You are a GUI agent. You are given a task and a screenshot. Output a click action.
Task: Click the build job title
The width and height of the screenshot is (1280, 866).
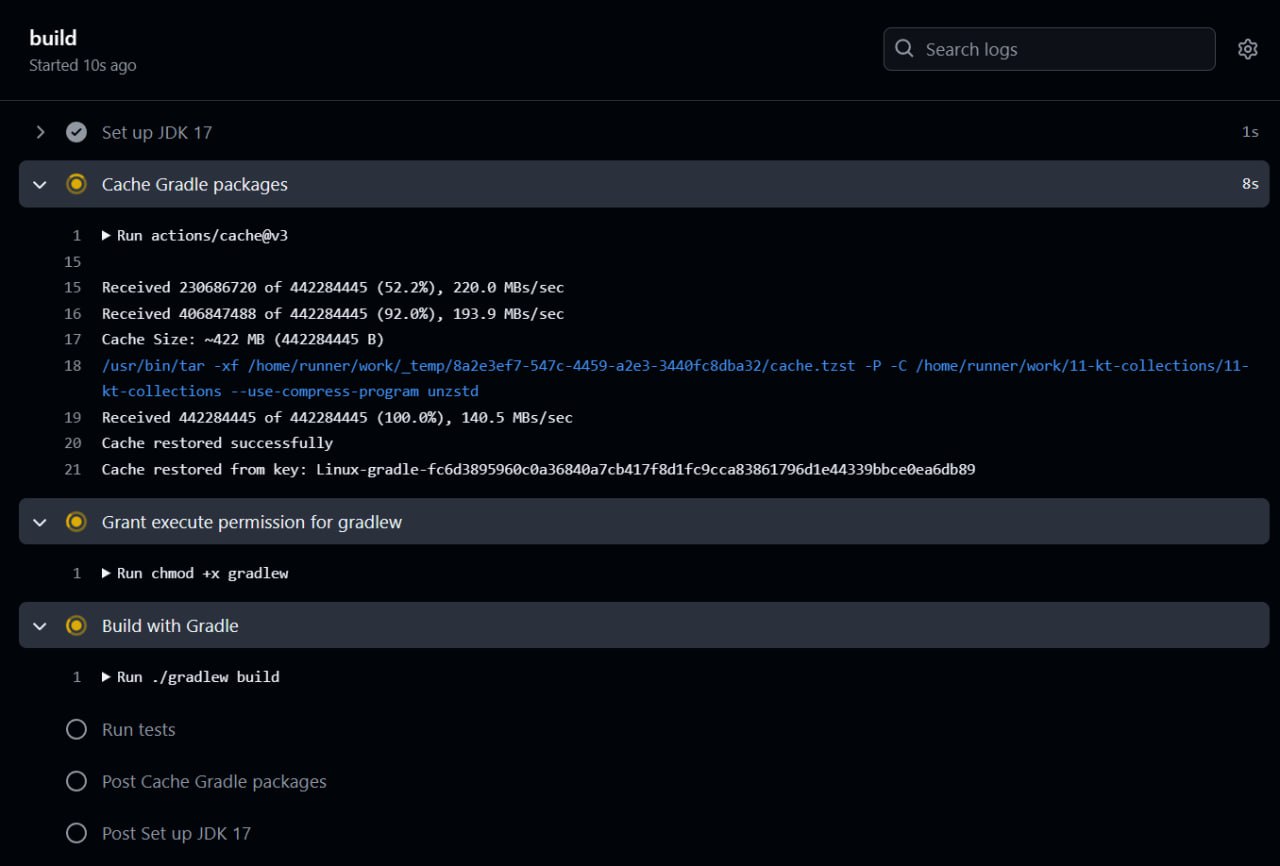click(53, 38)
